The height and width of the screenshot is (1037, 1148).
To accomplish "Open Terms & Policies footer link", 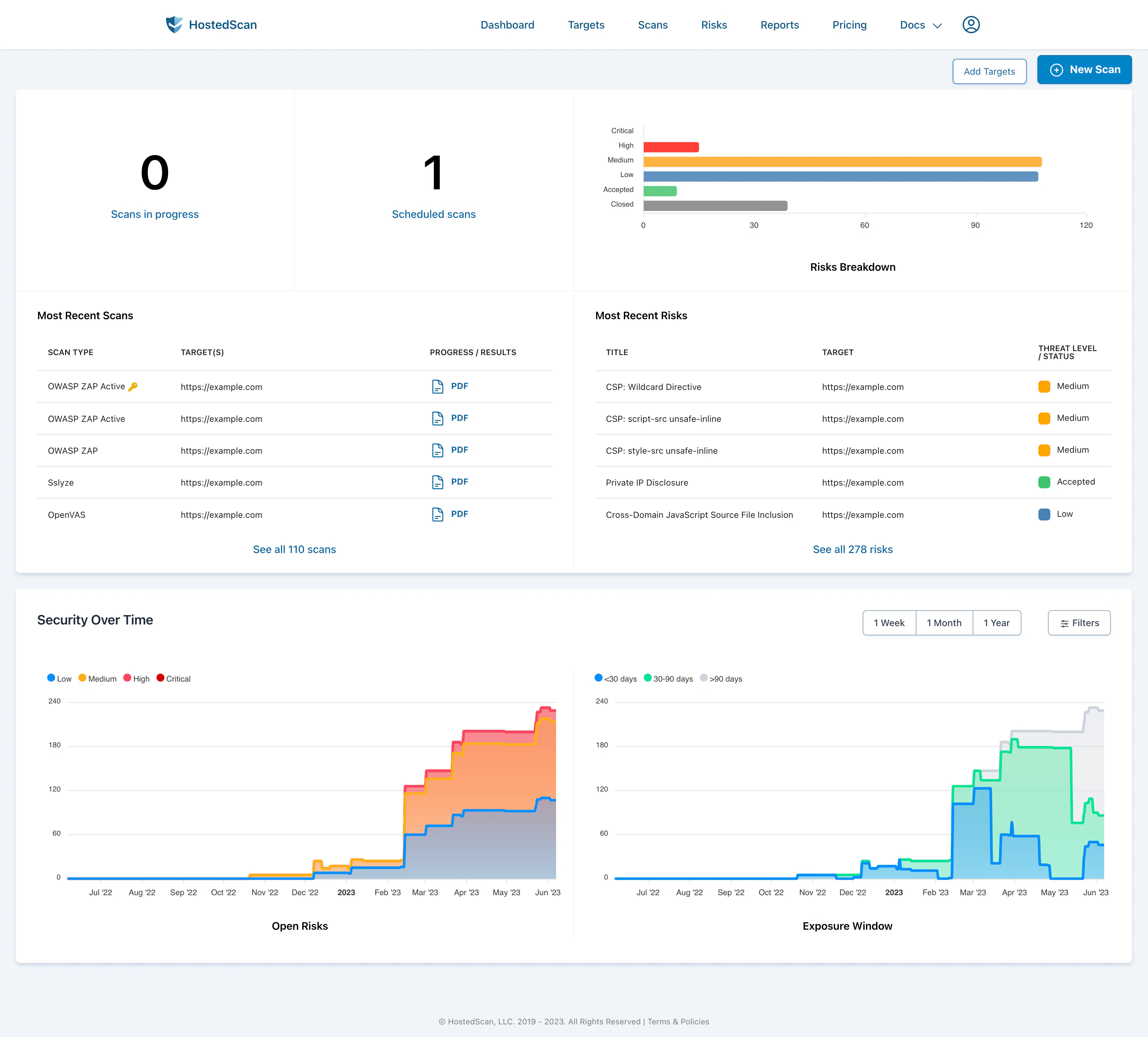I will click(678, 1022).
